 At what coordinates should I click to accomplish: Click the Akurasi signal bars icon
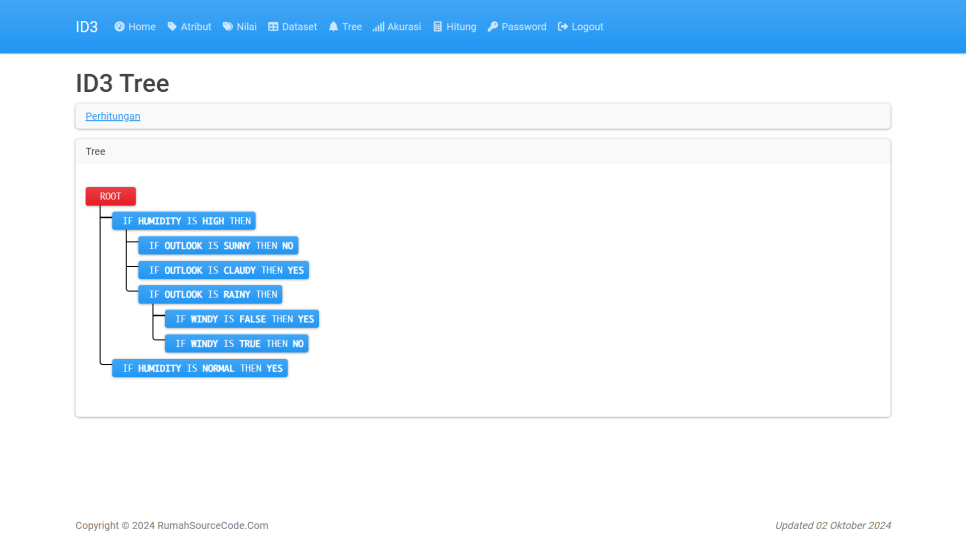pos(378,27)
